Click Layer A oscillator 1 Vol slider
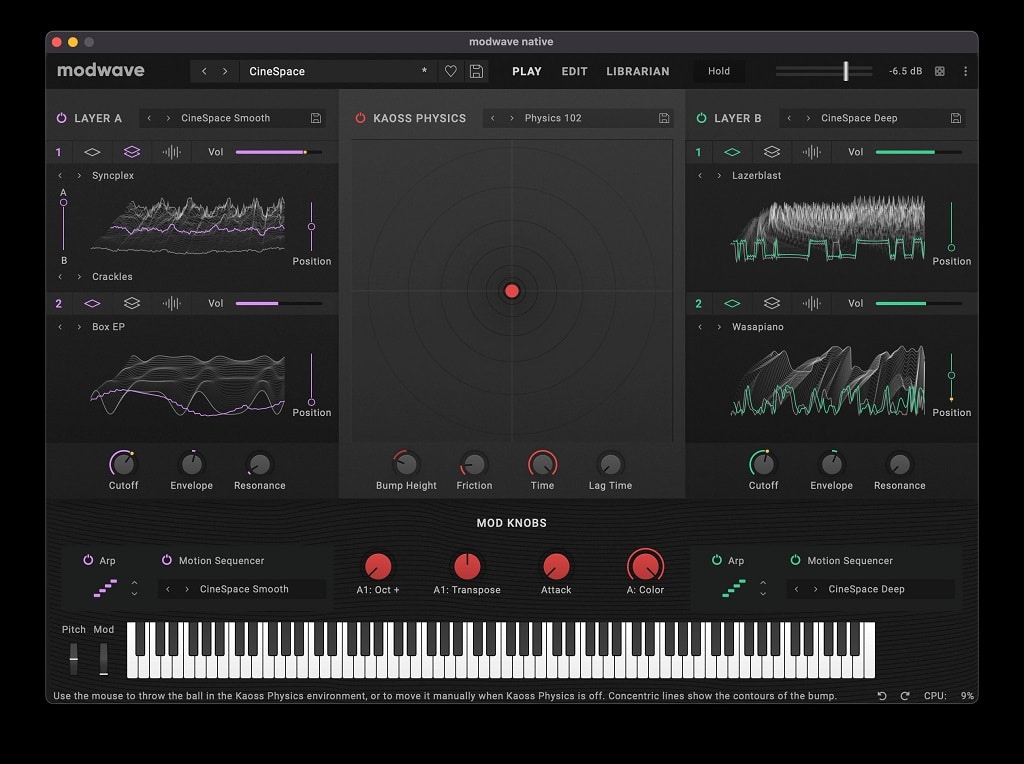The height and width of the screenshot is (764, 1024). 279,152
